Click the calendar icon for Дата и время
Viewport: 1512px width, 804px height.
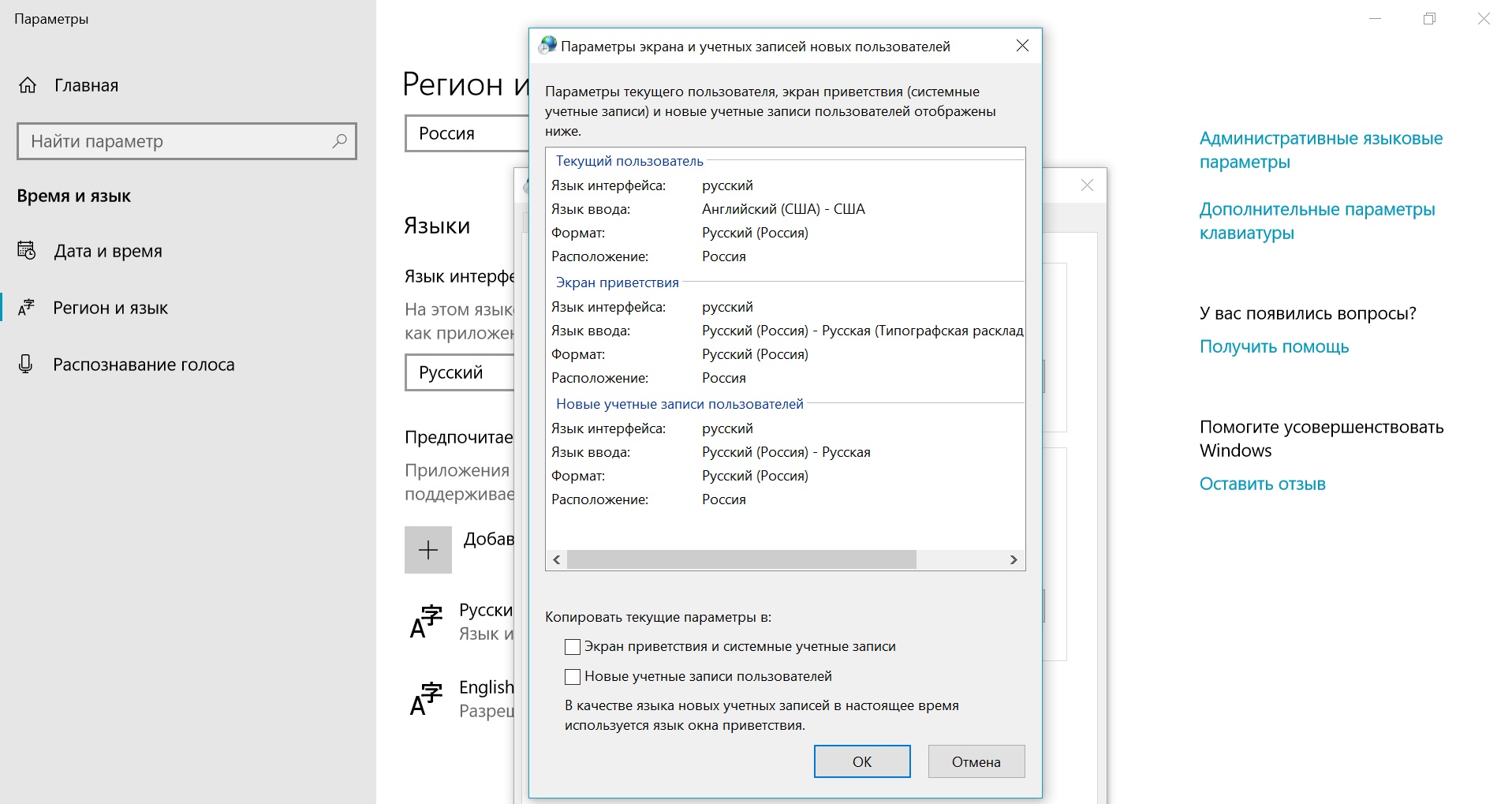(27, 251)
